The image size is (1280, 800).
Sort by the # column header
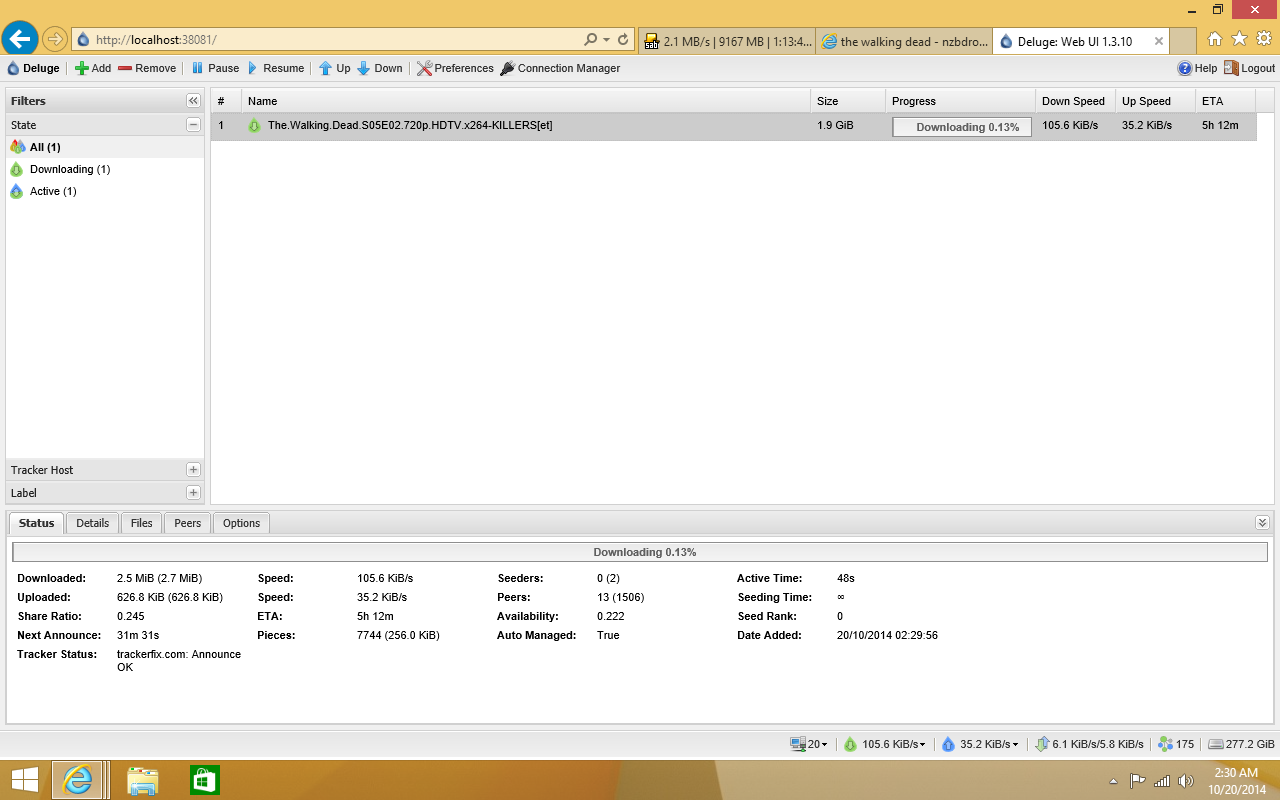click(x=226, y=101)
